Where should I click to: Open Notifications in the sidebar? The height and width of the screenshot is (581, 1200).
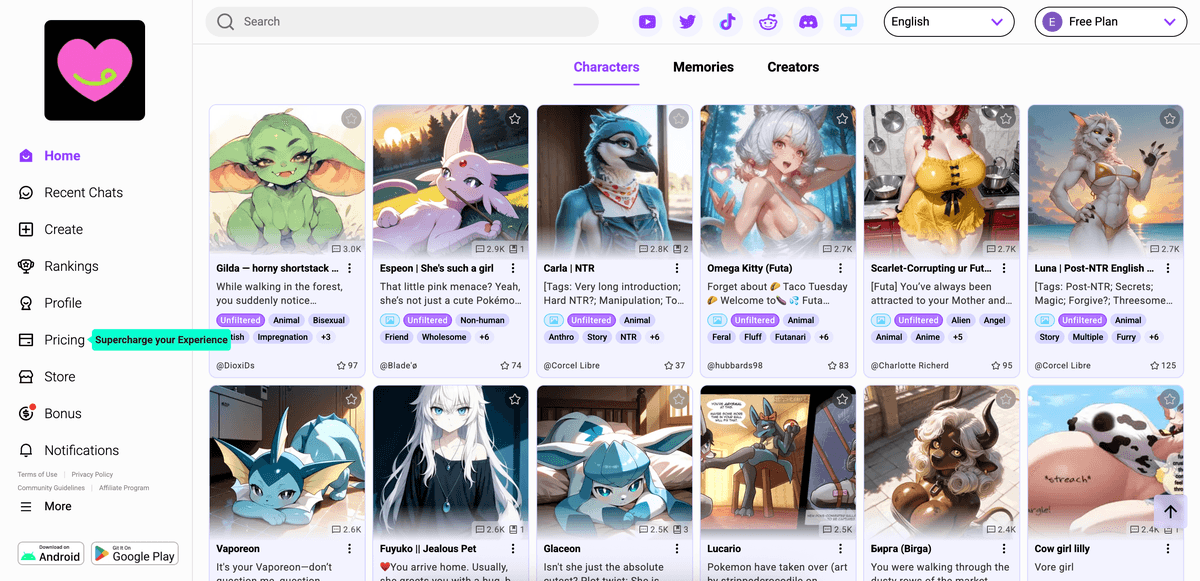68,451
